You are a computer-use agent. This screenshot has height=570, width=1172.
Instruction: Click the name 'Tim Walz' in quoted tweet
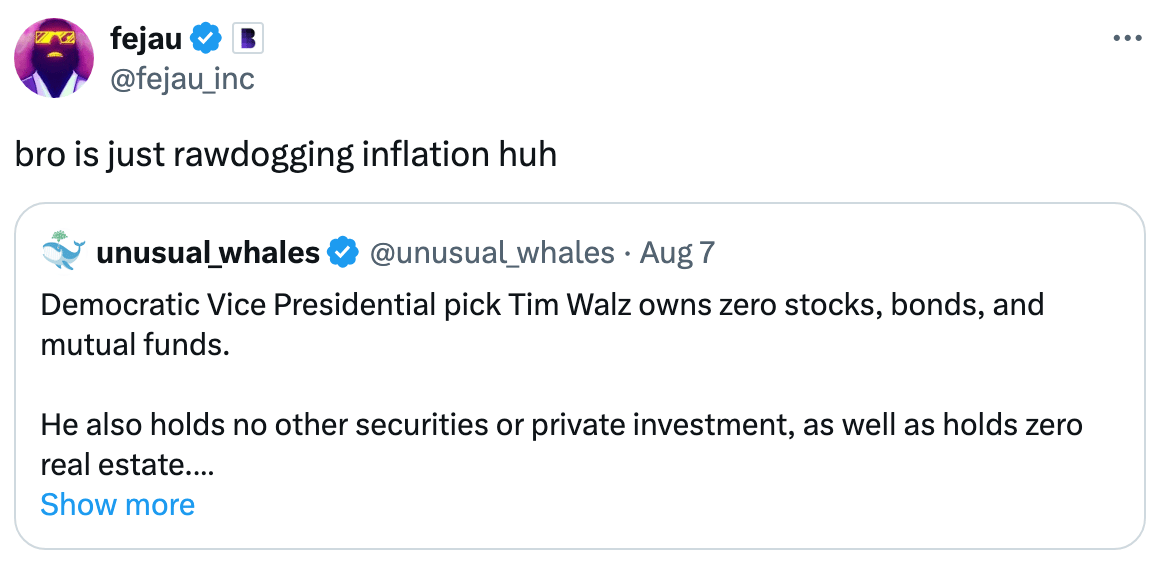coord(558,304)
